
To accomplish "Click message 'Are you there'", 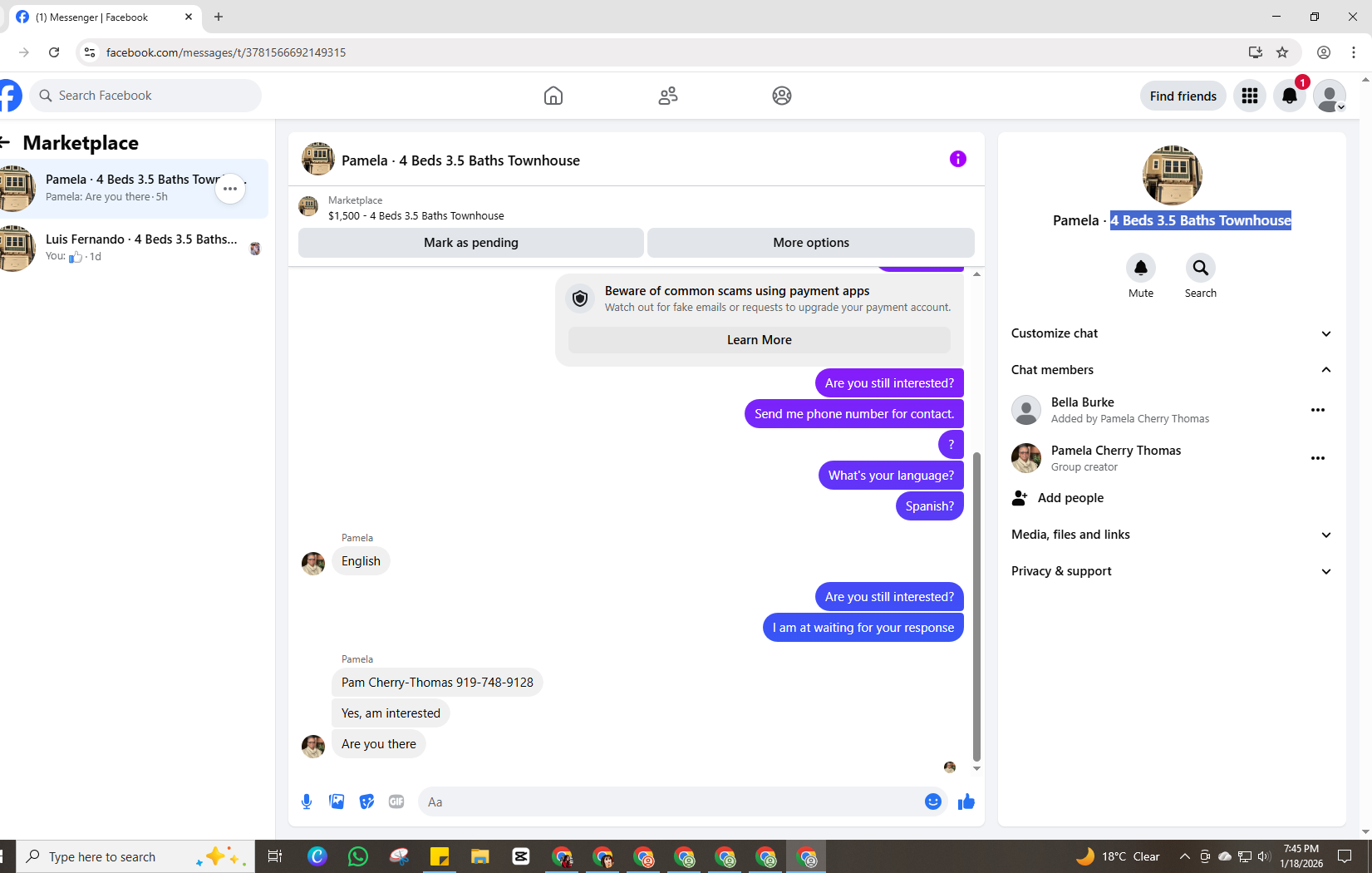I will click(x=378, y=744).
